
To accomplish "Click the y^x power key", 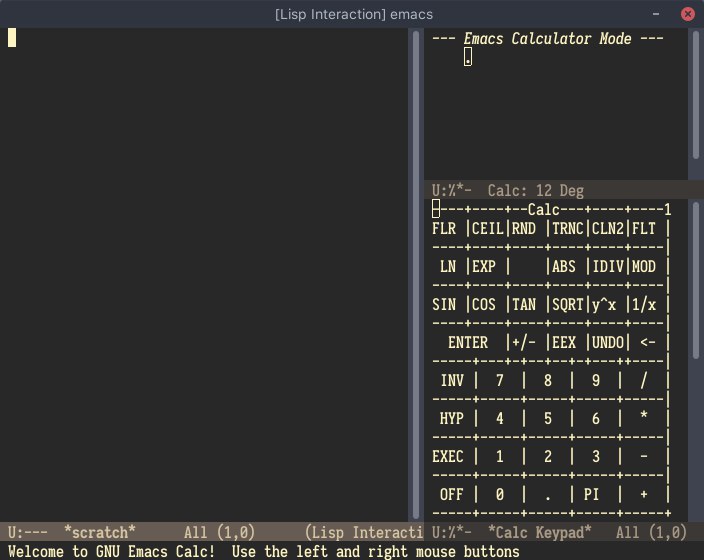I will coord(603,304).
